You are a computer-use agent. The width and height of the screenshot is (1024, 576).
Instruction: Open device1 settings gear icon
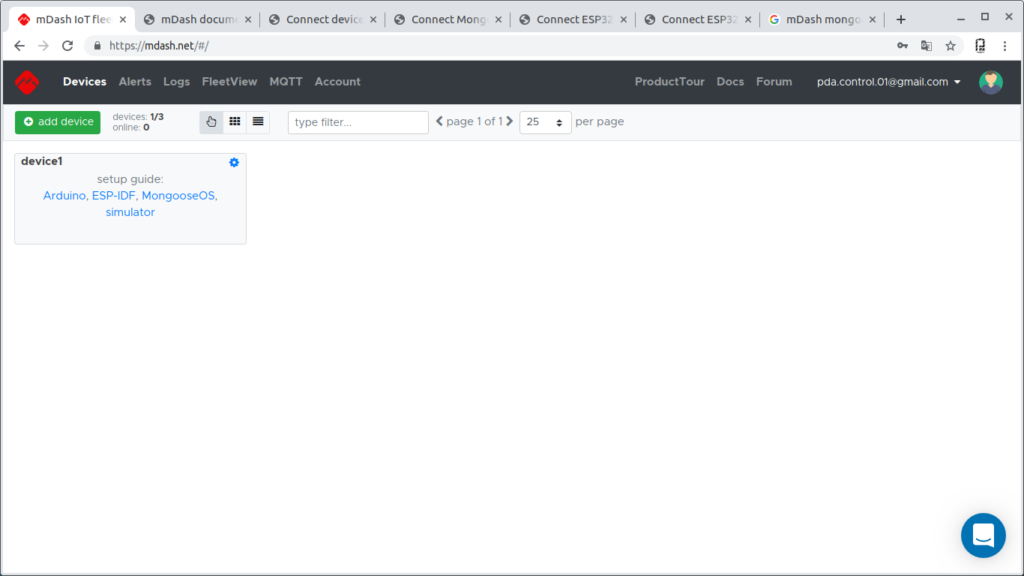coord(234,163)
